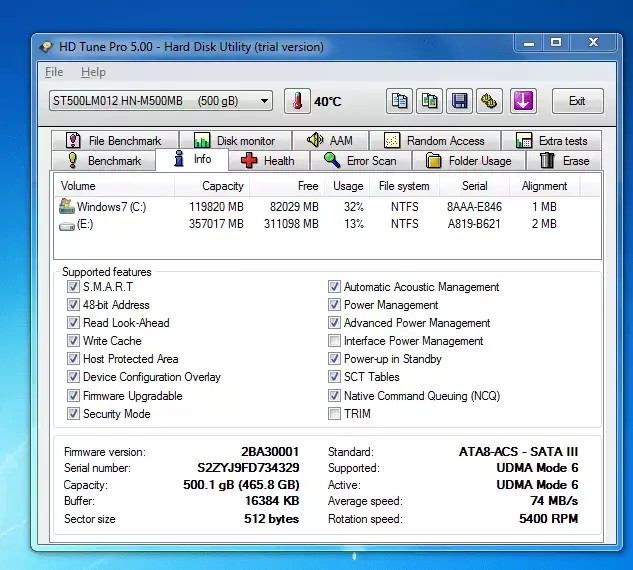Click the 5400 RPM rotation speed value
This screenshot has height=570, width=633.
[x=549, y=518]
